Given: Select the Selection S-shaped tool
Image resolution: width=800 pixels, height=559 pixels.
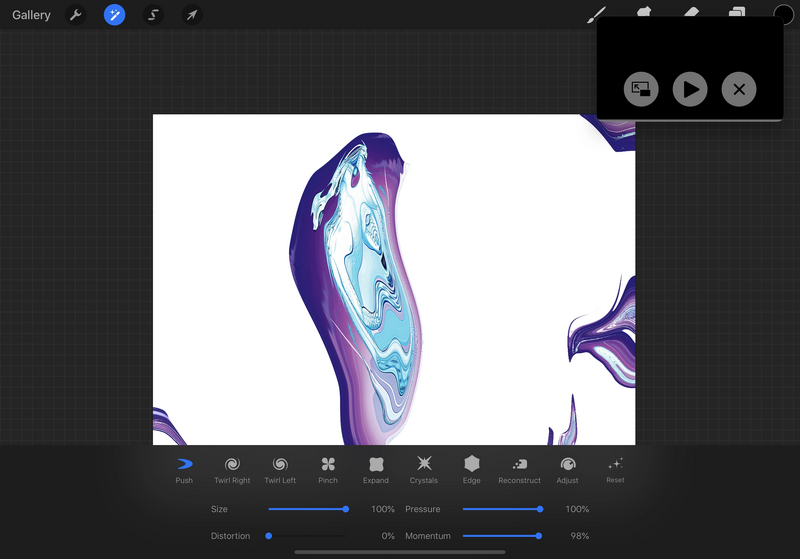Looking at the screenshot, I should 153,15.
